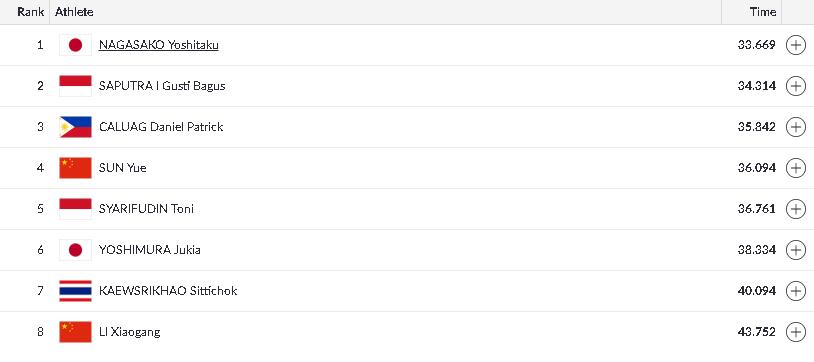The width and height of the screenshot is (814, 362).
Task: Click the Athlete column header
Action: point(74,12)
